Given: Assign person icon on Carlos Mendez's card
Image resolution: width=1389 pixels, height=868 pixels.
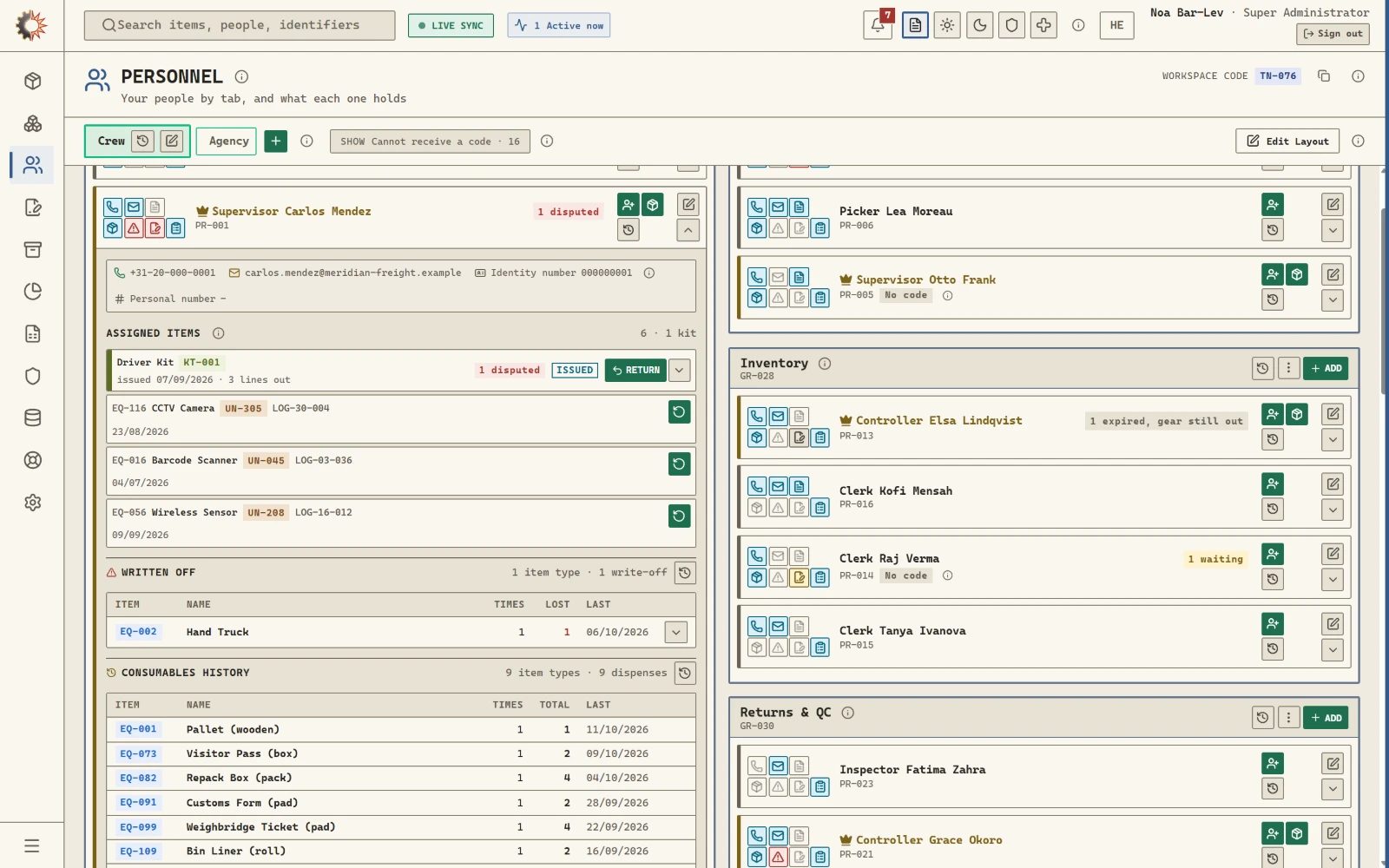Looking at the screenshot, I should pyautogui.click(x=629, y=205).
